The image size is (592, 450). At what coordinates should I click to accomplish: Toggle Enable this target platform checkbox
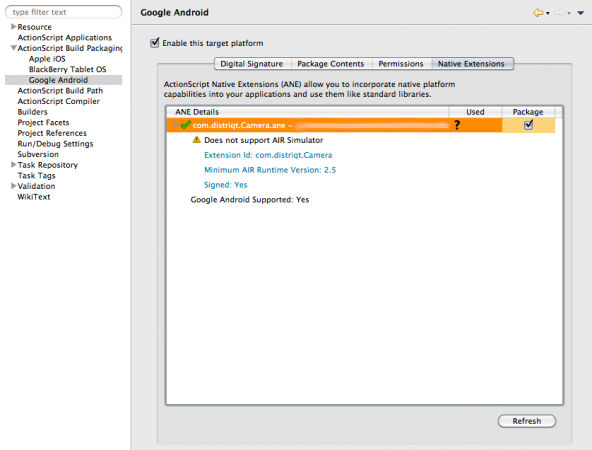154,43
